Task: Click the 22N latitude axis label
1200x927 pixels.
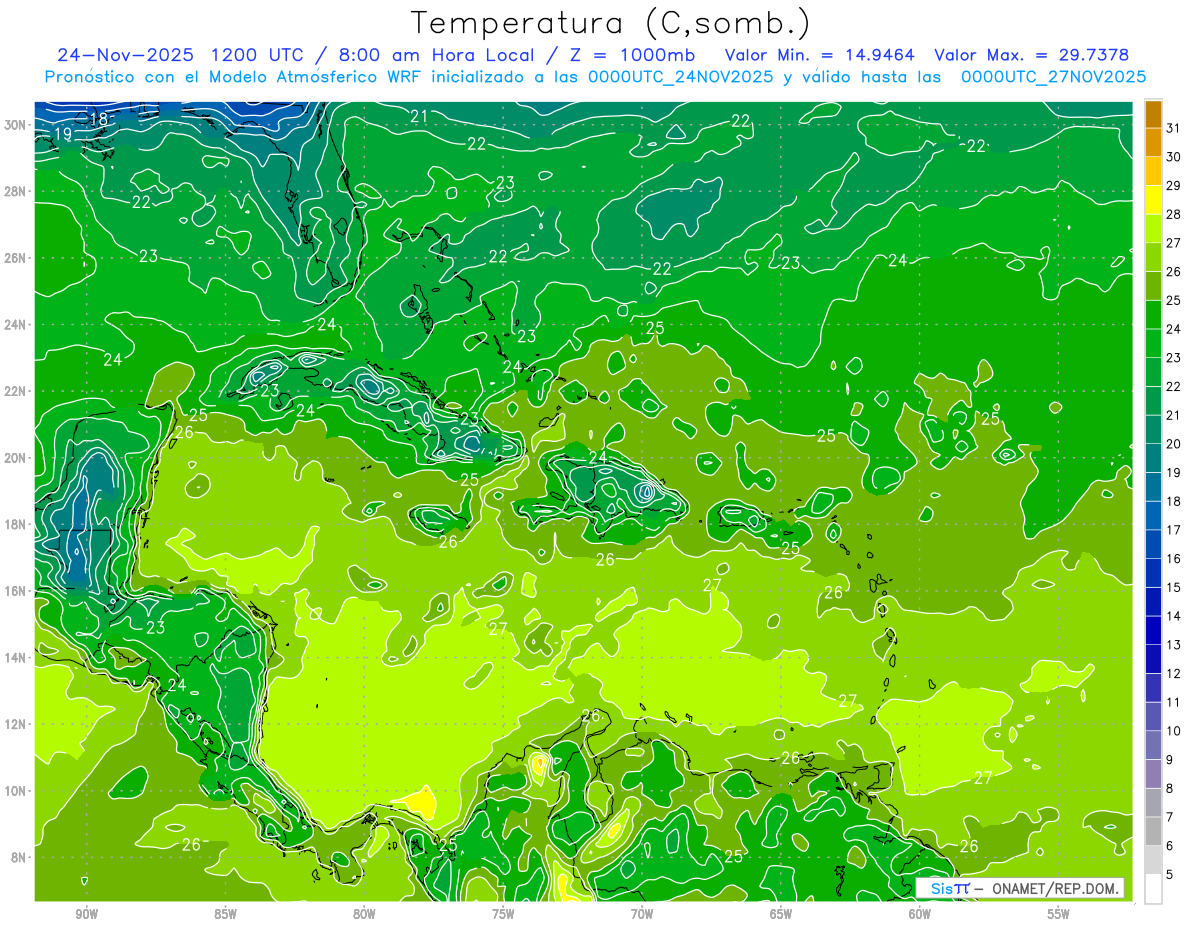Action: pyautogui.click(x=16, y=391)
